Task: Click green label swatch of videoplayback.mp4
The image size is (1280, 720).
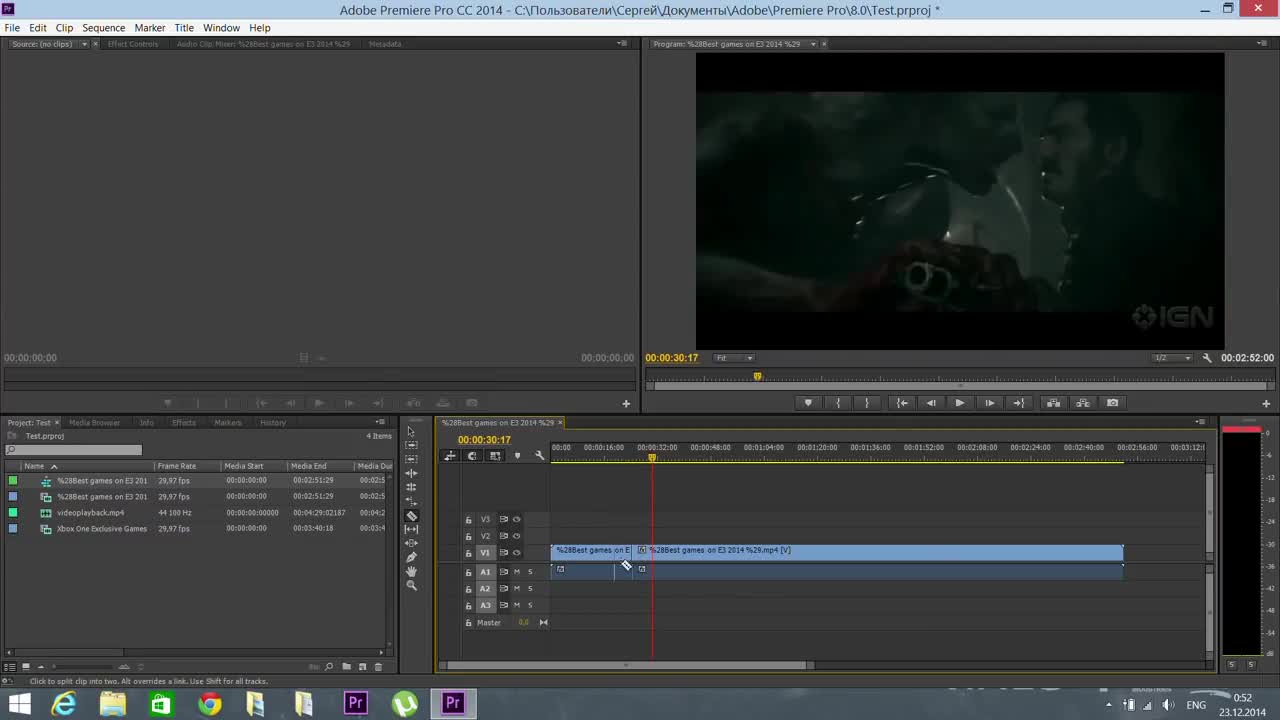Action: pos(13,512)
